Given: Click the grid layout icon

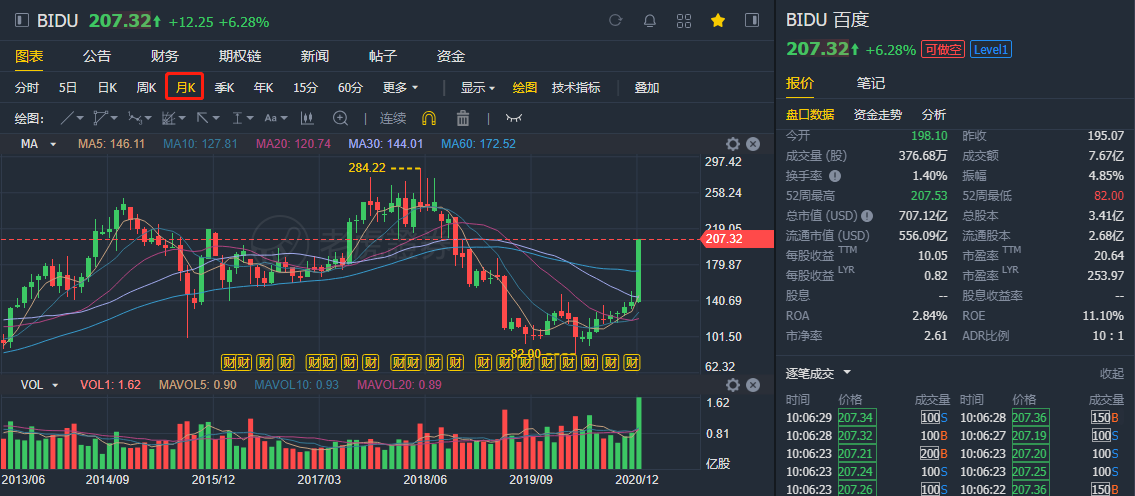Looking at the screenshot, I should (x=684, y=21).
